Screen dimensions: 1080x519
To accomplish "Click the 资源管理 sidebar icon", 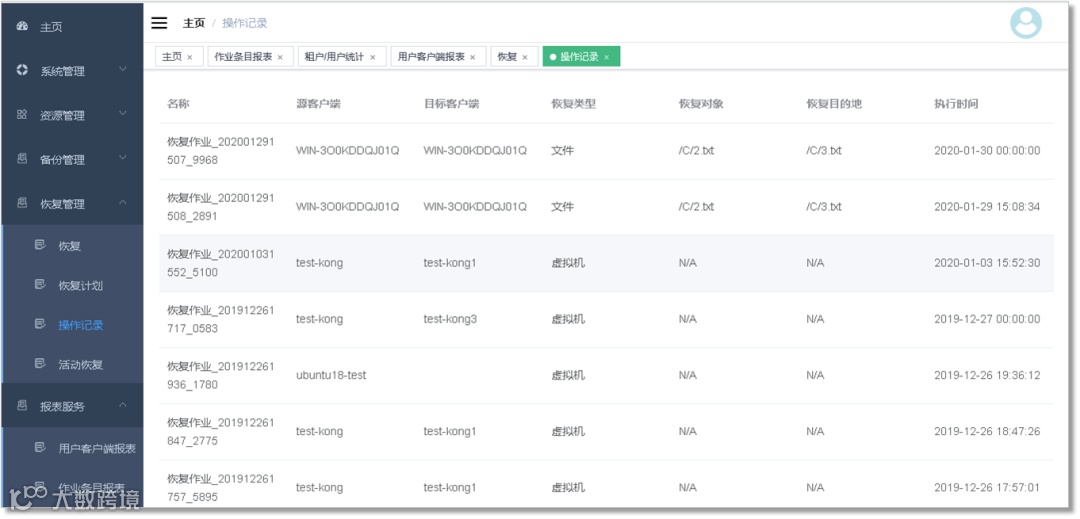I will (x=22, y=114).
